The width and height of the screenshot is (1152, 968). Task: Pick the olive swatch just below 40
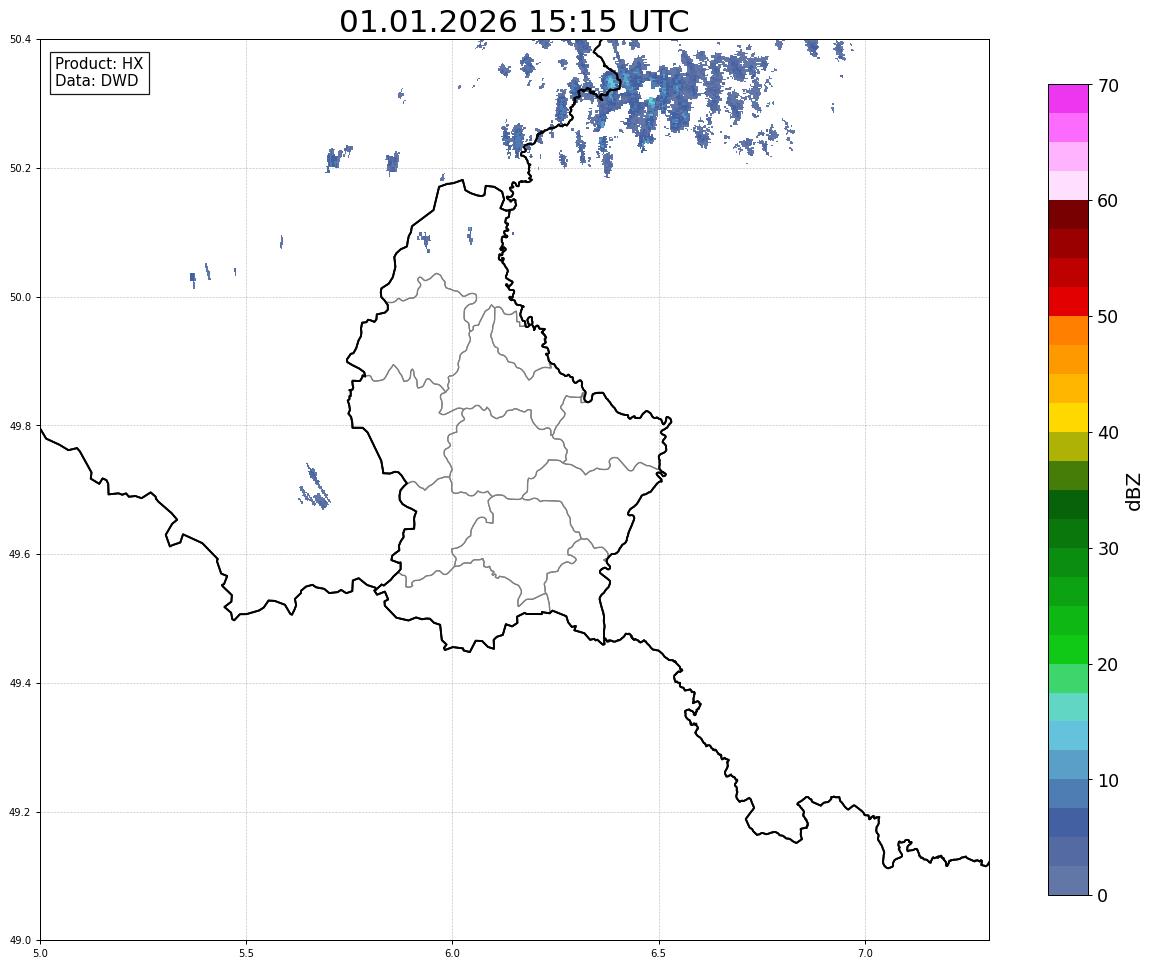tap(1068, 447)
